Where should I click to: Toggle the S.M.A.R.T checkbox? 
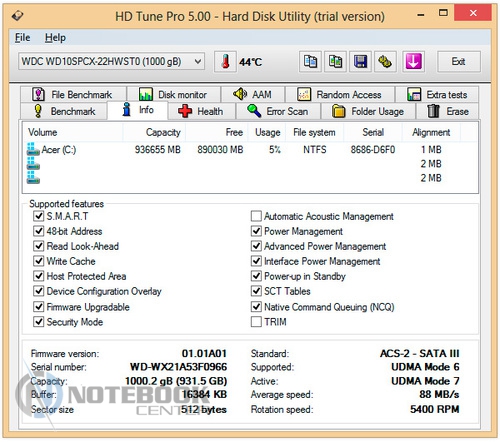click(39, 216)
